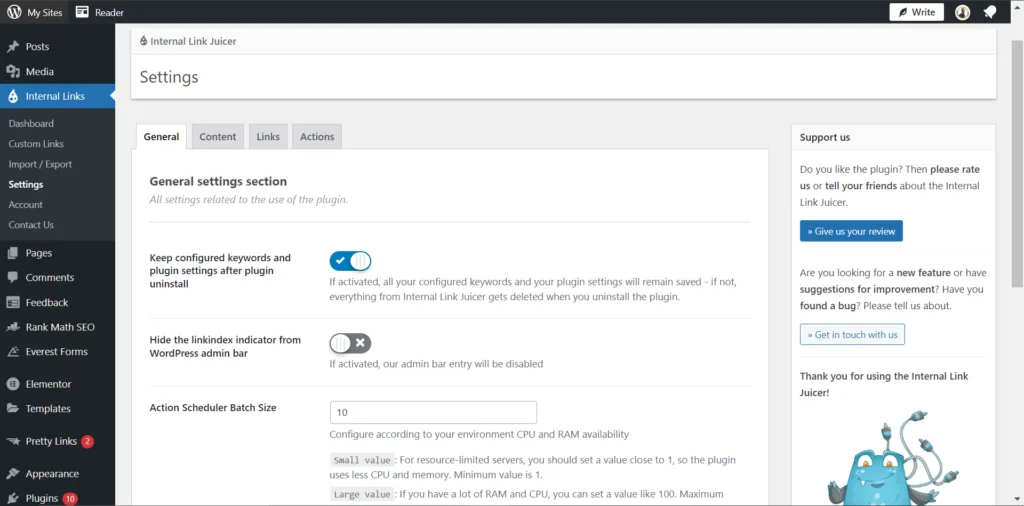
Task: Click the Everest Forms icon
Action: pyautogui.click(x=13, y=352)
